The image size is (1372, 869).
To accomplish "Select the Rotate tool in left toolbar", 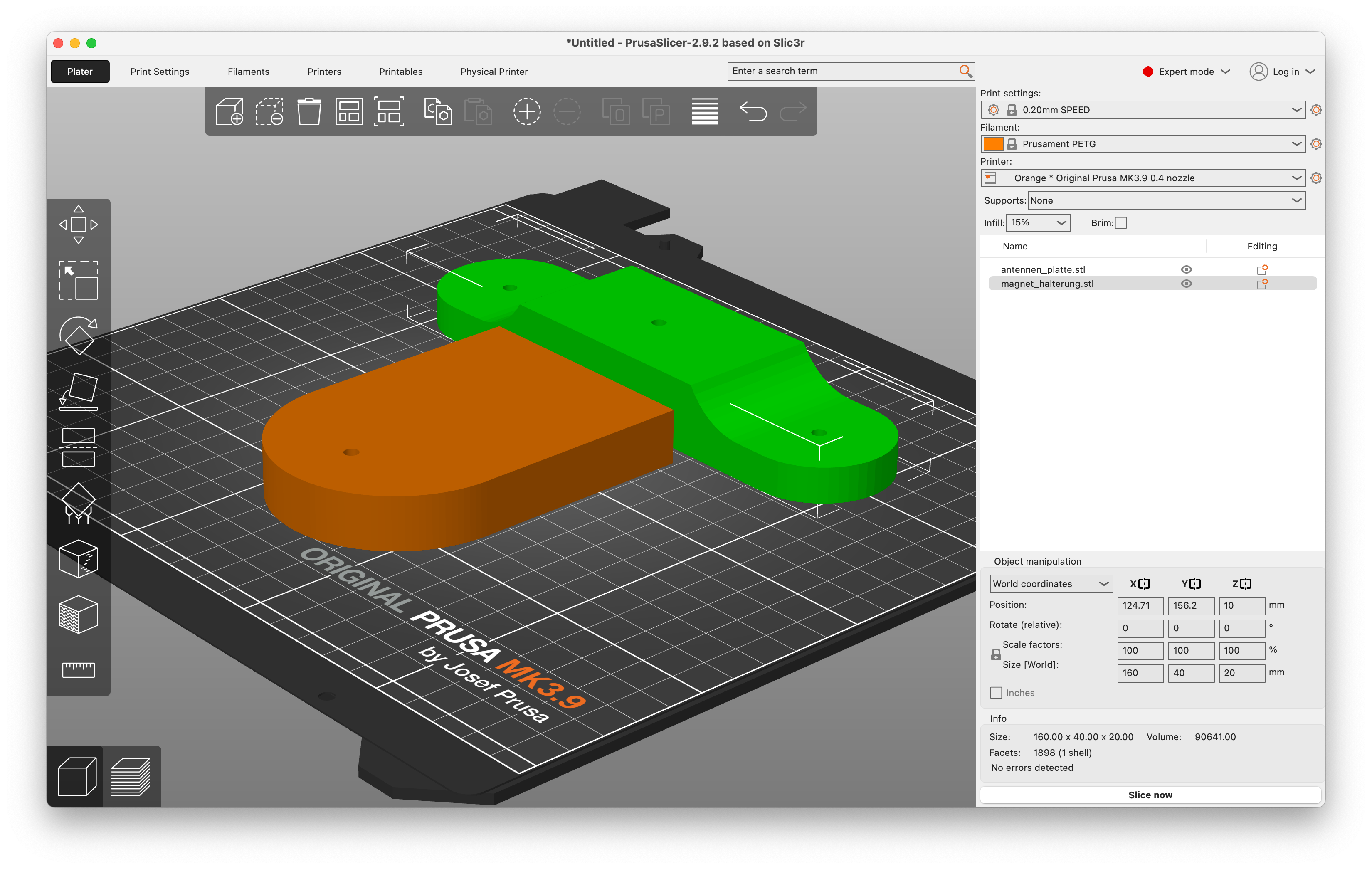I will (79, 336).
